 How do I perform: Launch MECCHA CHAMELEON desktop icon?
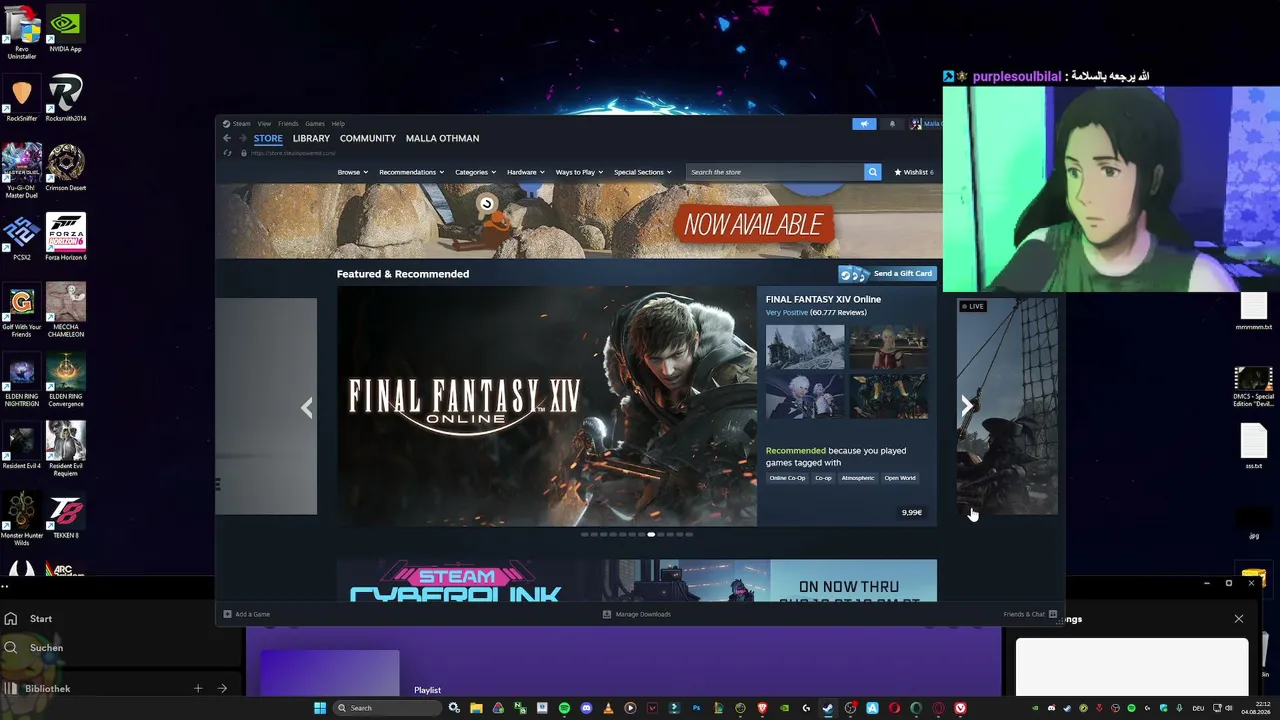click(65, 311)
